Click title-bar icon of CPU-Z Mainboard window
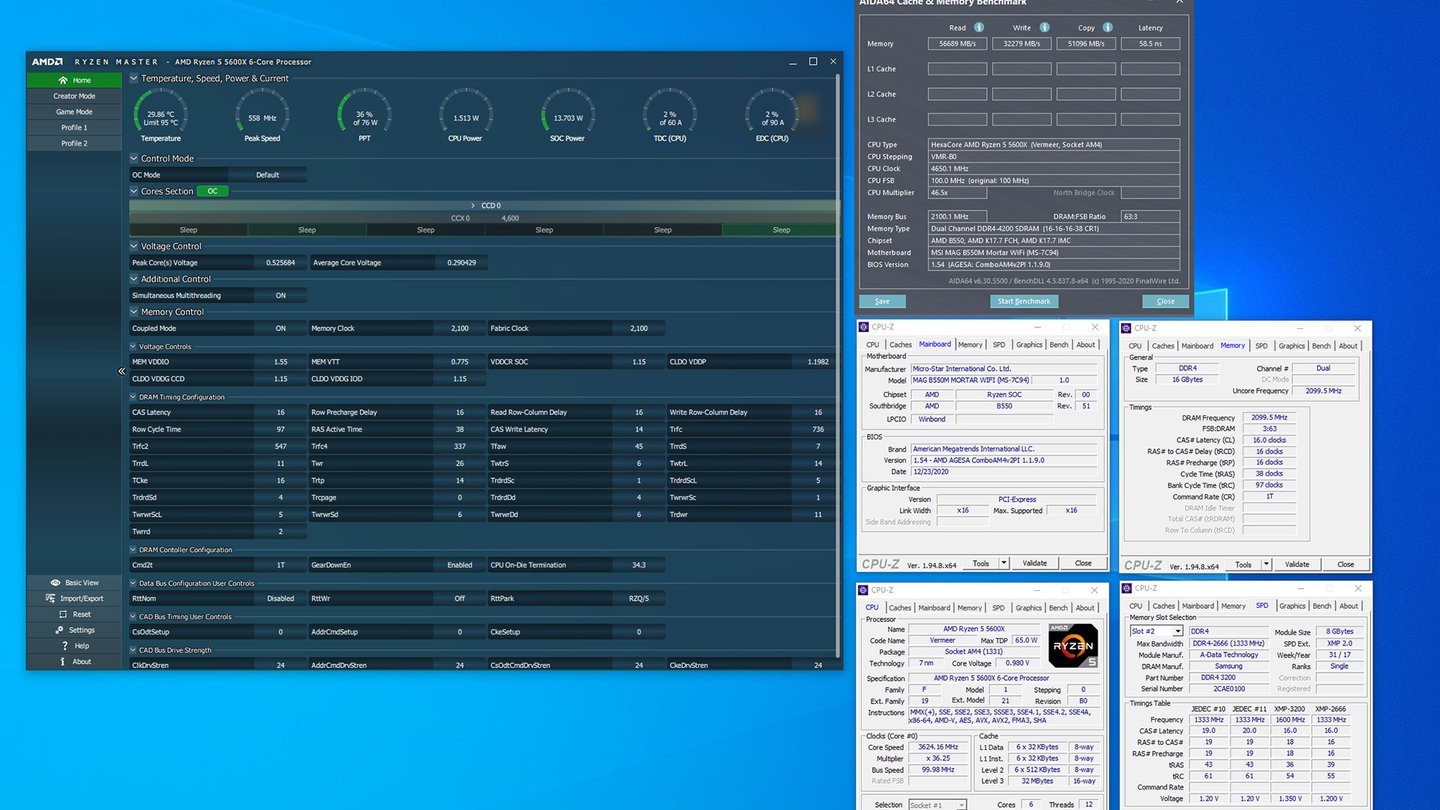 [x=865, y=327]
